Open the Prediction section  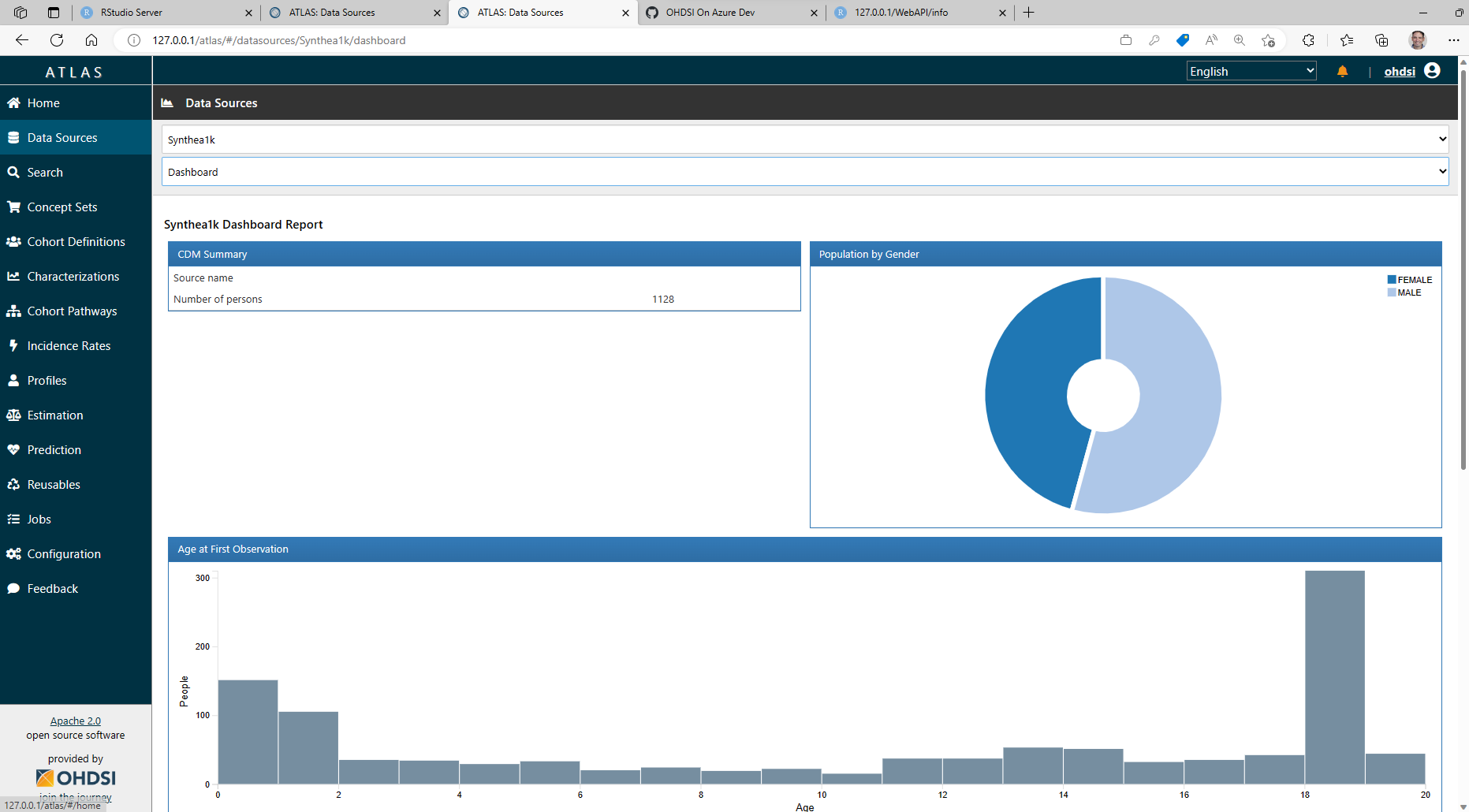[x=54, y=449]
